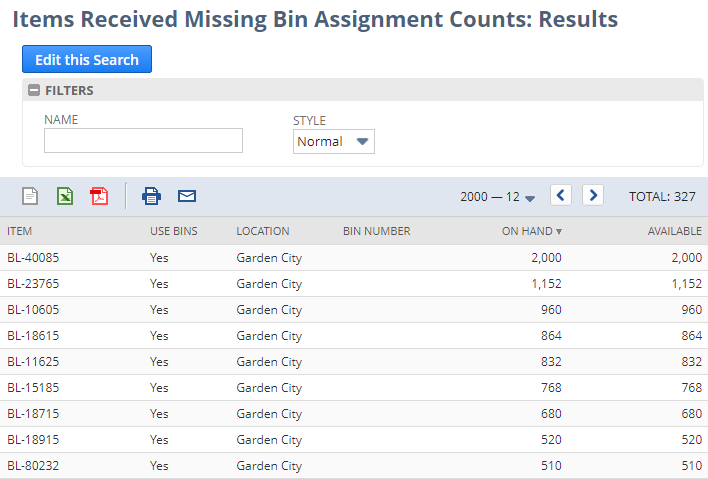Export results as CSV file icon
This screenshot has height=479, width=708.
30,196
